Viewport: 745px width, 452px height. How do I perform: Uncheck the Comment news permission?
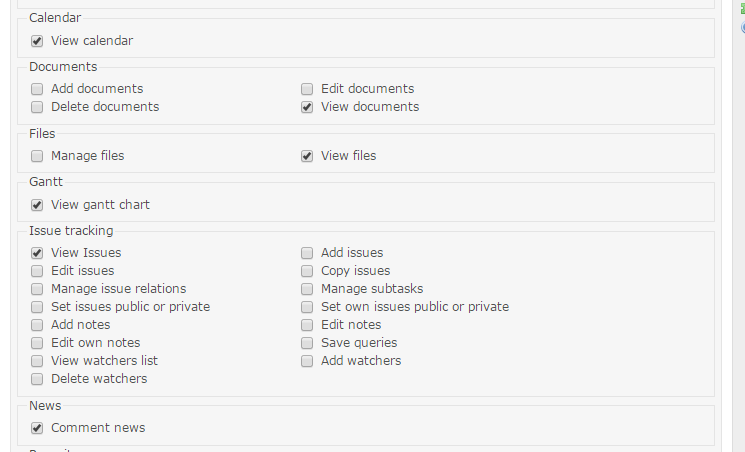37,429
